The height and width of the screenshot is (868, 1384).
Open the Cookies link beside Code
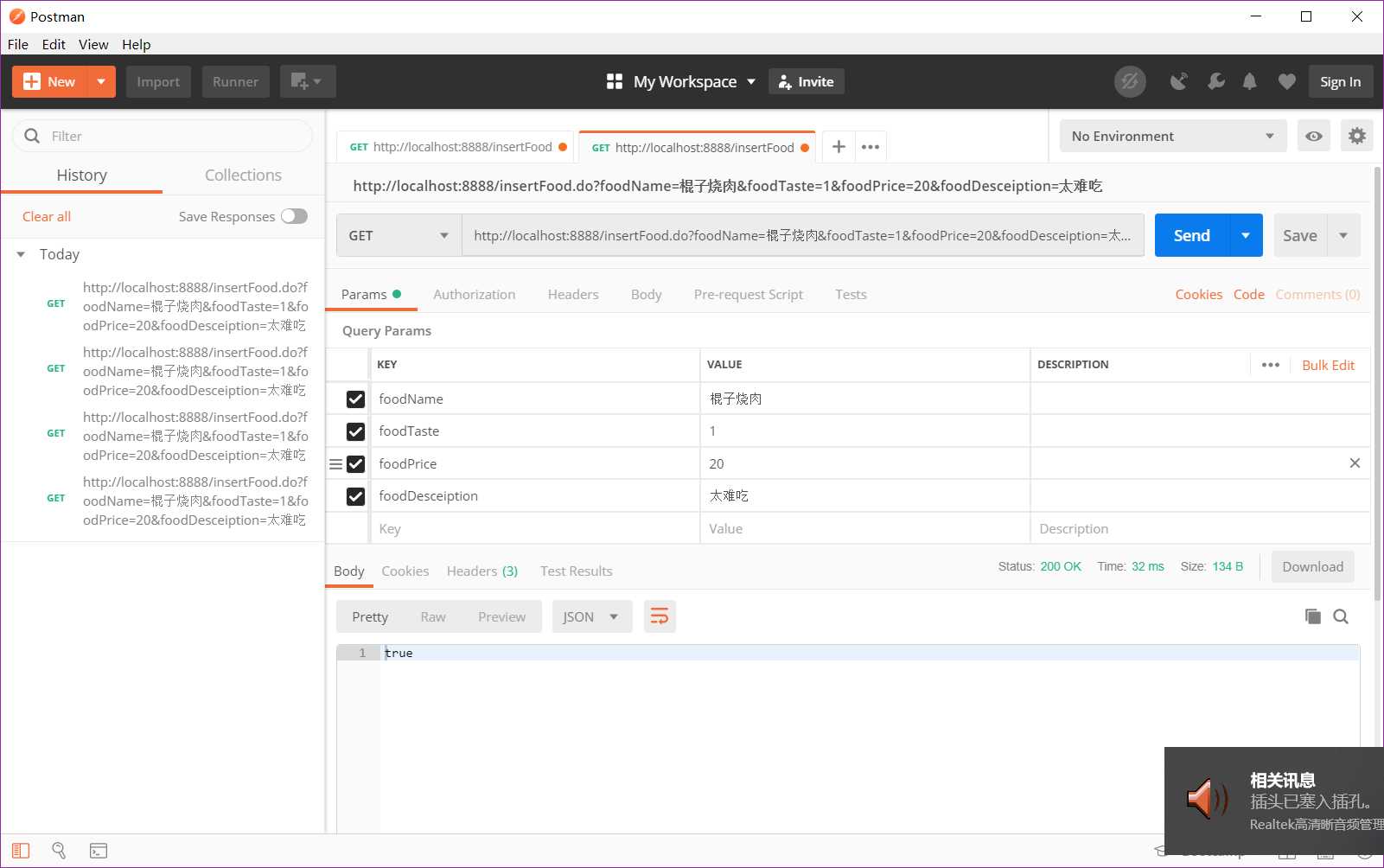point(1198,294)
